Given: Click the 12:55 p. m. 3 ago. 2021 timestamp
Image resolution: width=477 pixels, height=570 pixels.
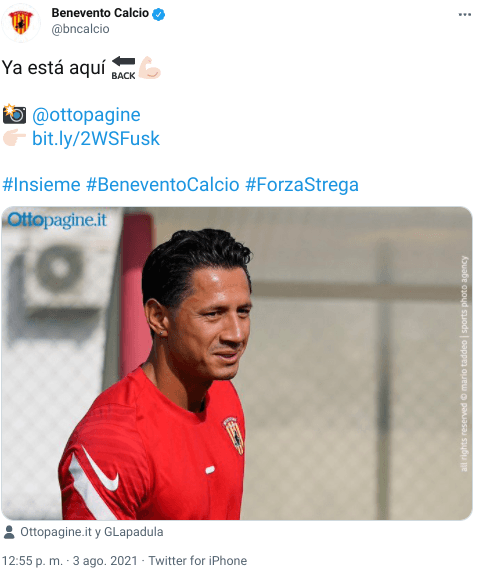Looking at the screenshot, I should pos(70,560).
